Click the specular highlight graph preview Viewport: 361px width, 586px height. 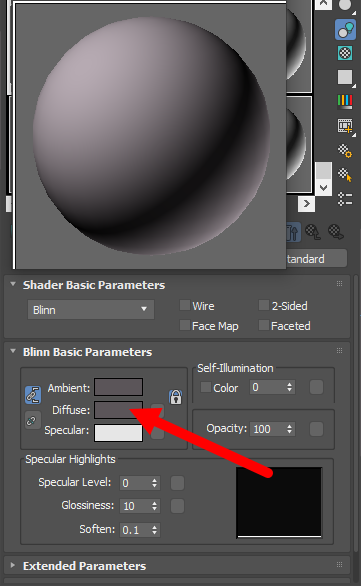click(279, 502)
